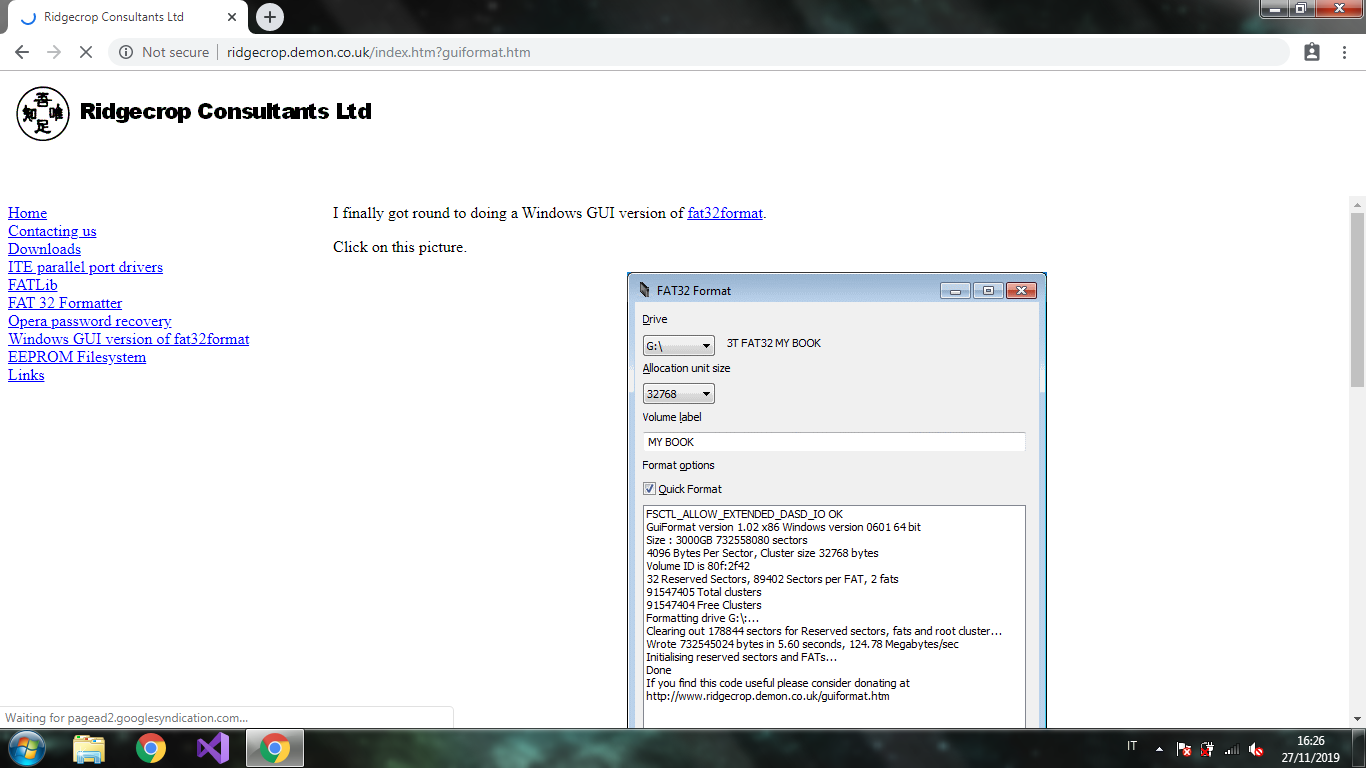Open the Windows Start menu
Viewport: 1366px width, 768px height.
pyautogui.click(x=25, y=748)
